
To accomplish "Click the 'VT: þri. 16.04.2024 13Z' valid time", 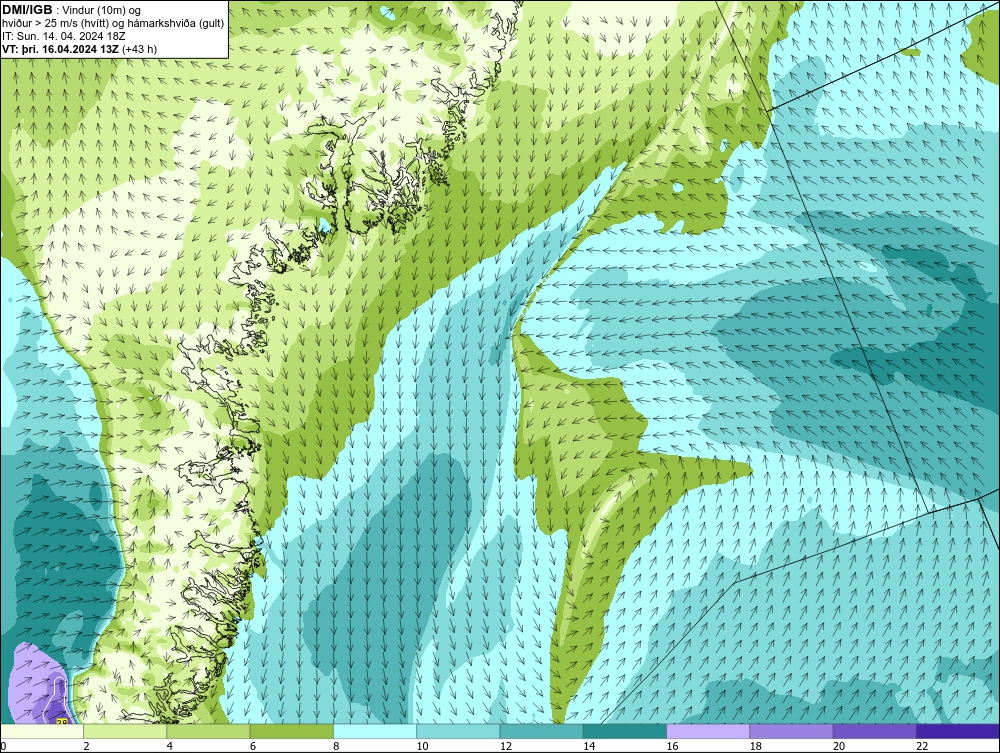I will click(x=59, y=48).
